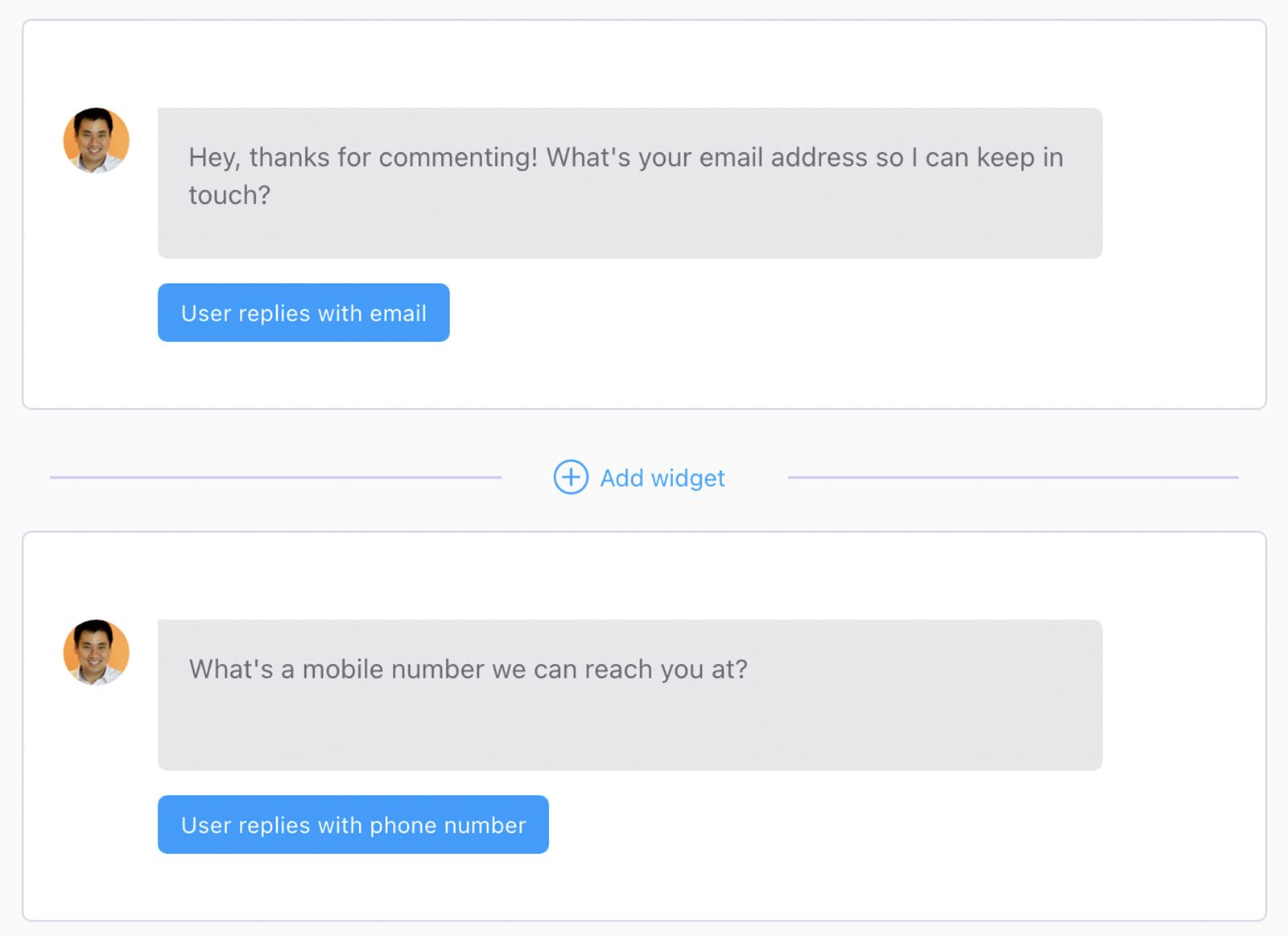The height and width of the screenshot is (936, 1288).
Task: Click the word "touch?" in the first message
Action: tap(229, 196)
